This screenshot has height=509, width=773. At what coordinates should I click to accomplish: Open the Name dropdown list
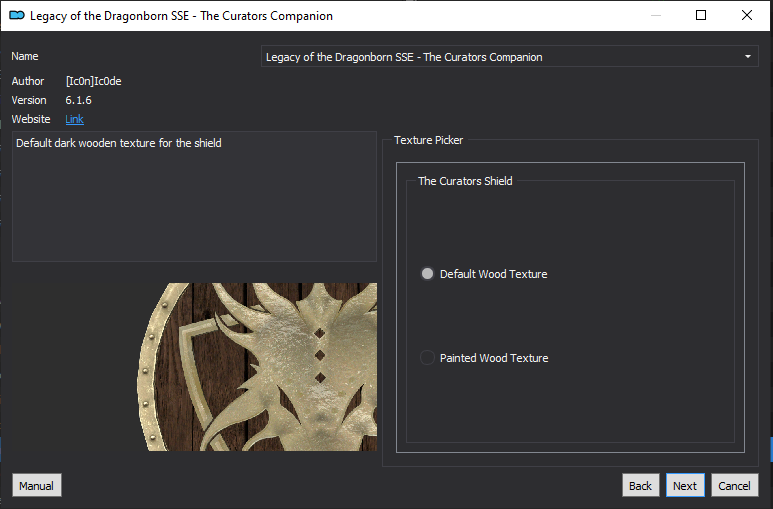tap(509, 57)
